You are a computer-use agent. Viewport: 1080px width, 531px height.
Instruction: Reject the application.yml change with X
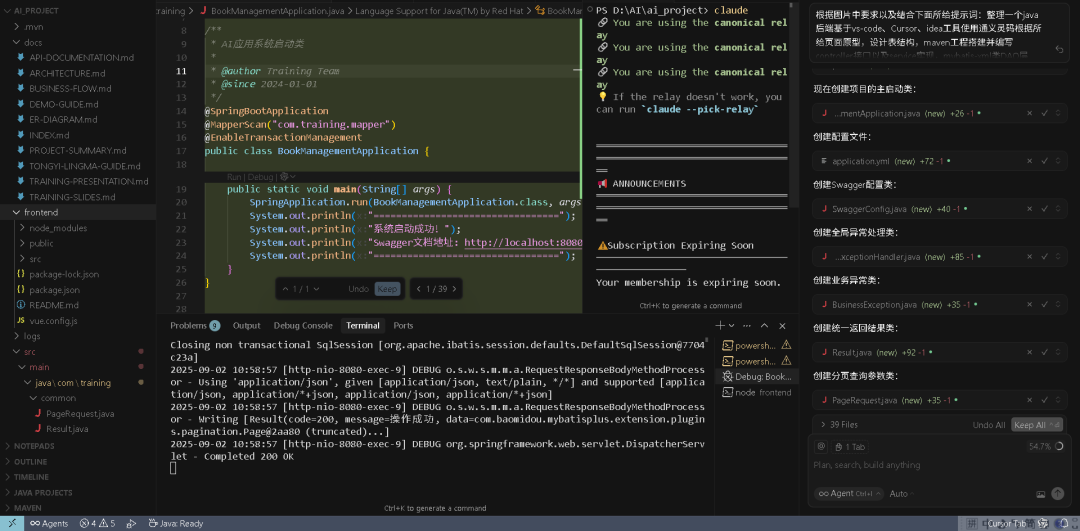(x=1030, y=161)
